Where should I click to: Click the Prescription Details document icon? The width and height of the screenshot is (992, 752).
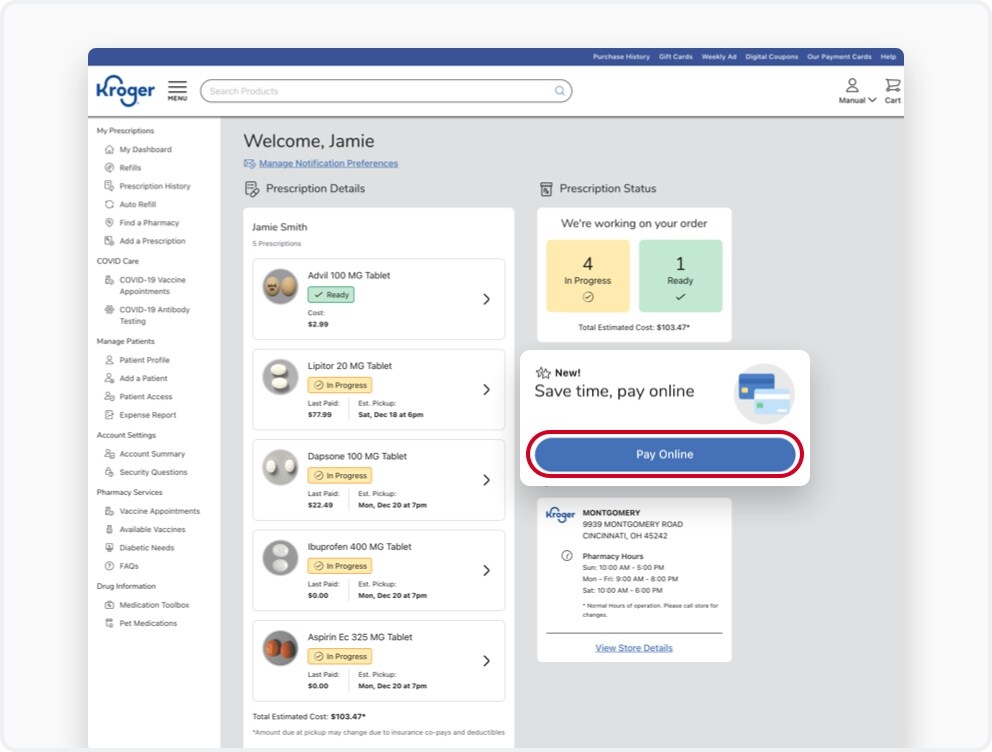252,188
